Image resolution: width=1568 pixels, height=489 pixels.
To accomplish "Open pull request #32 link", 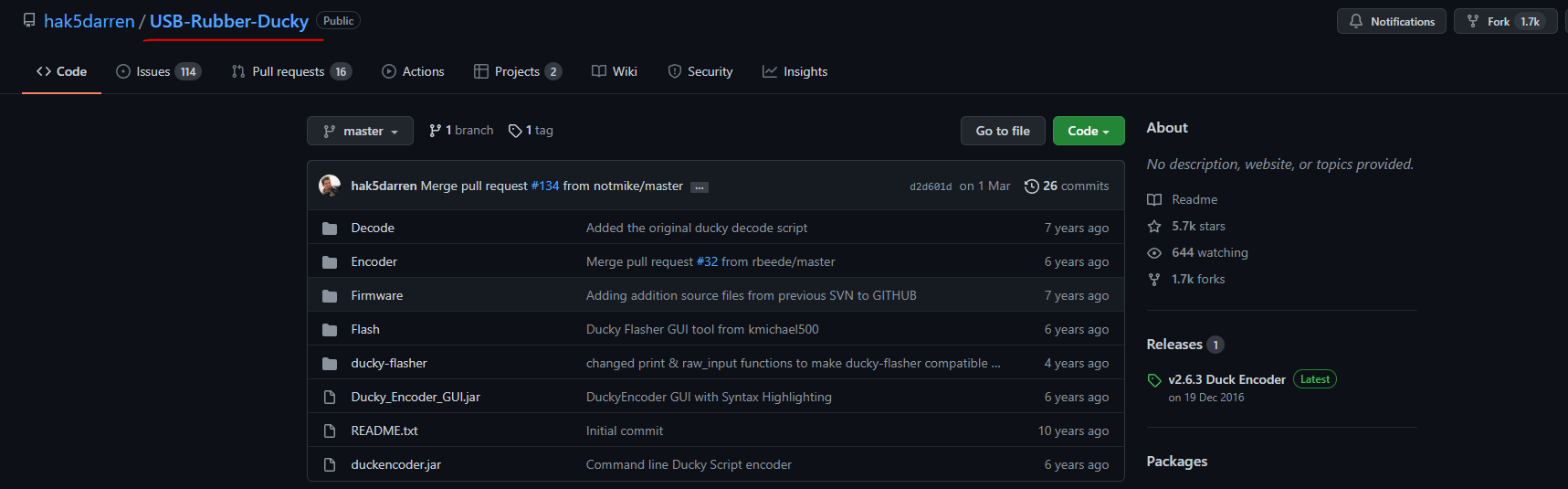I will point(708,261).
